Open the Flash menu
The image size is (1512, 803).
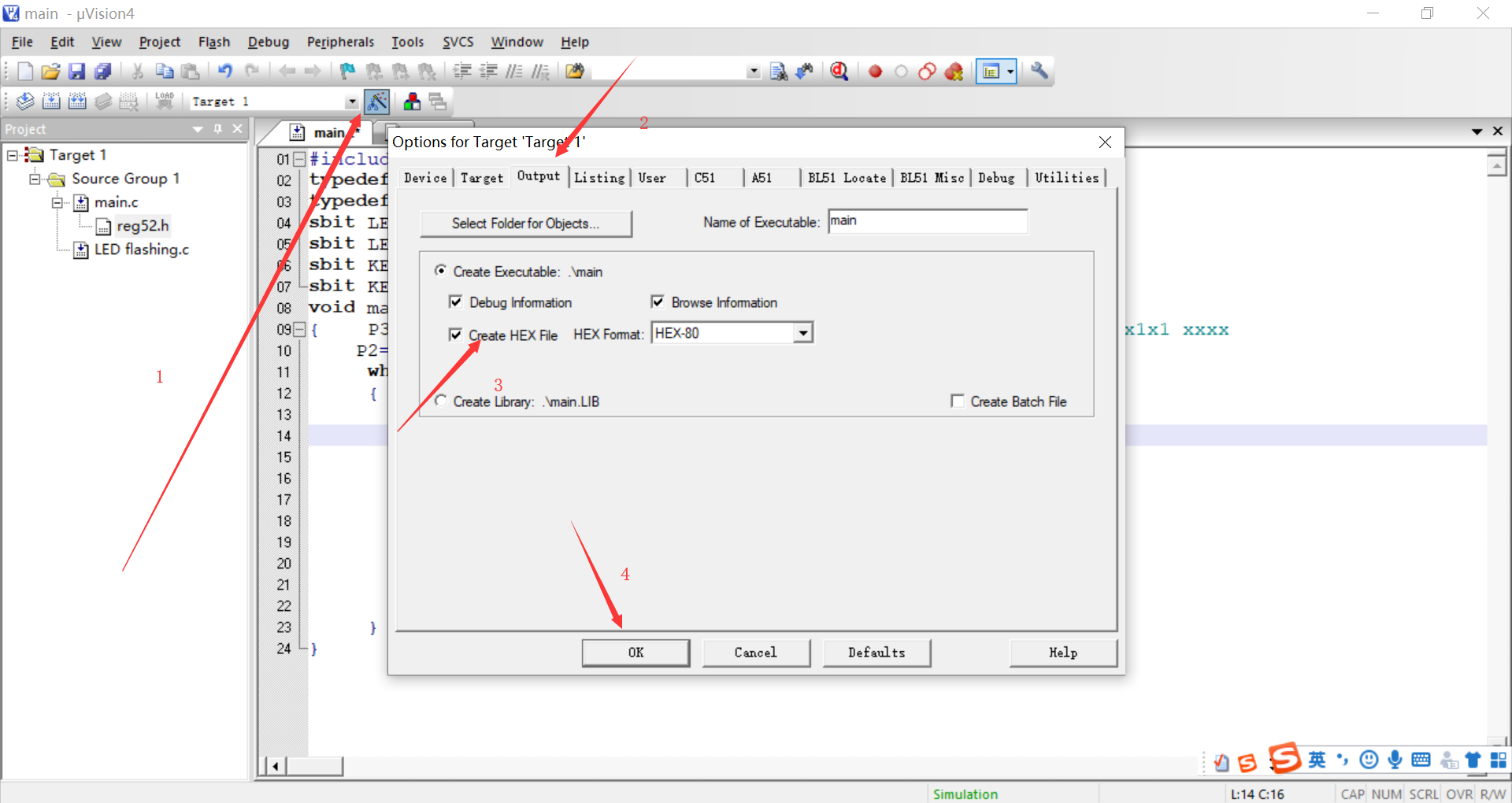point(214,42)
